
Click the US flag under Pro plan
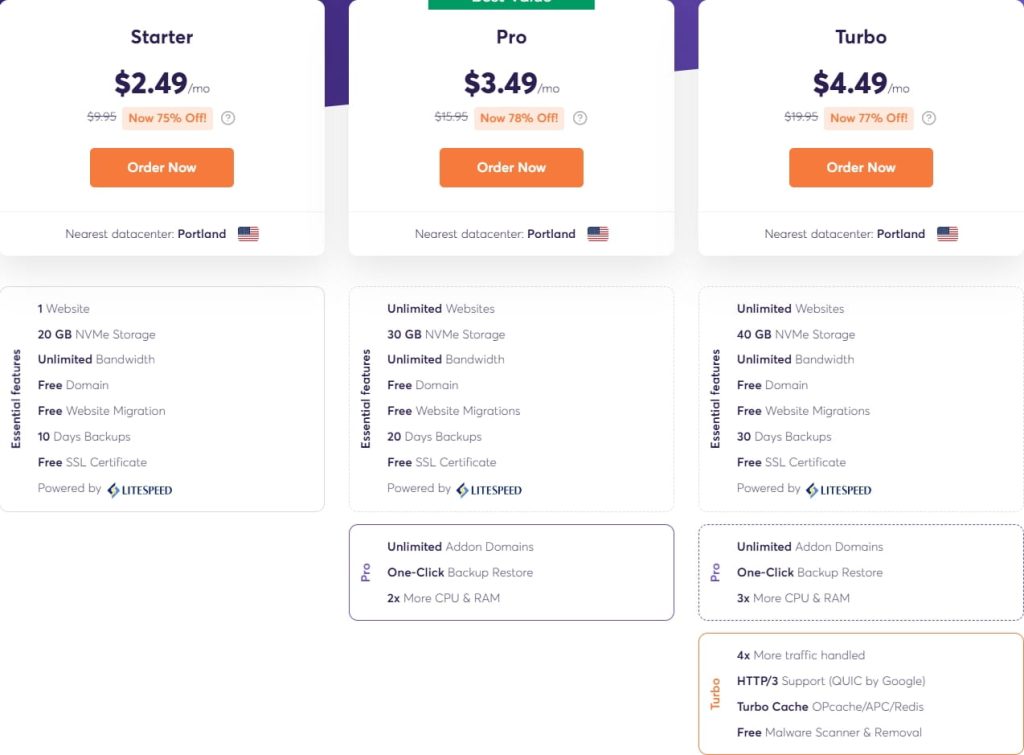598,234
